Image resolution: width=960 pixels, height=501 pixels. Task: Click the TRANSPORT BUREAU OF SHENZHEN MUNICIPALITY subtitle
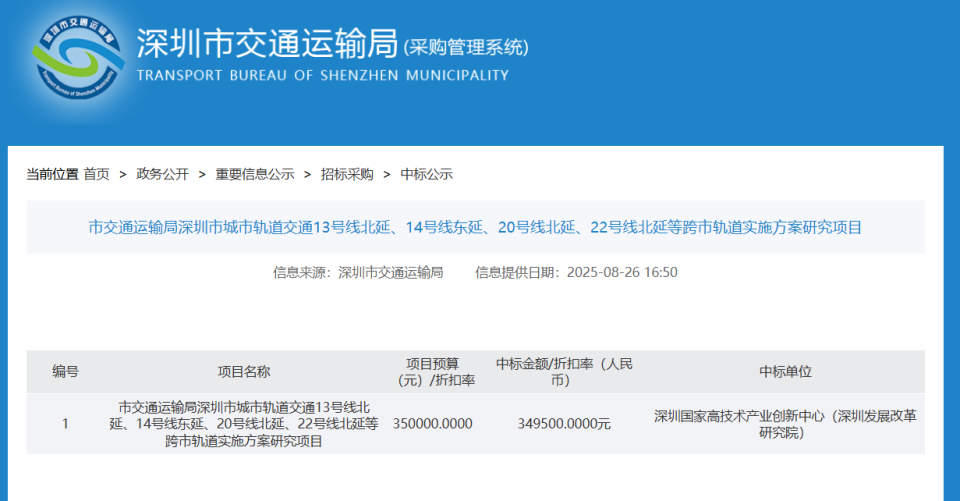[323, 75]
